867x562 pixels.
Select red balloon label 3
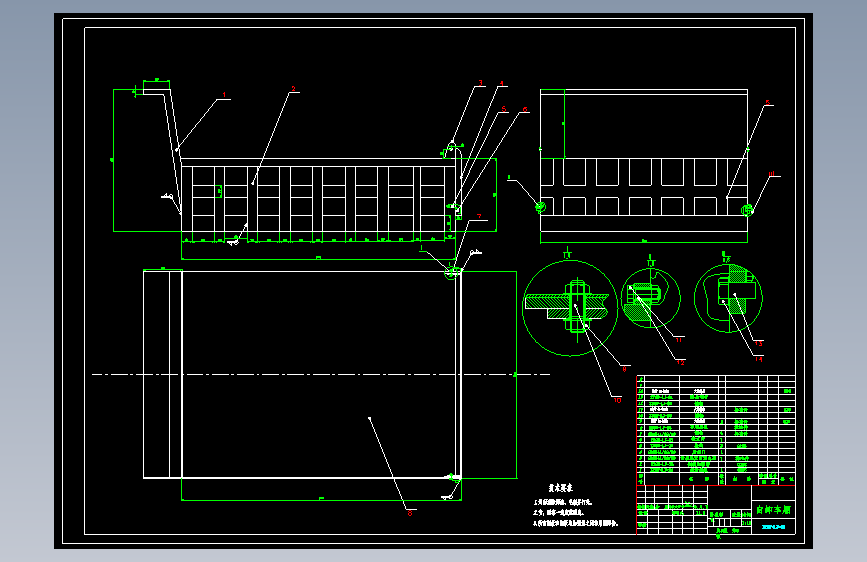[480, 83]
